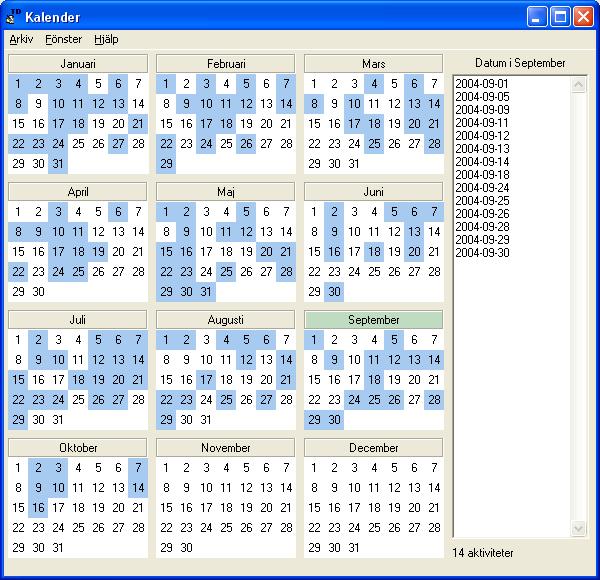Click day 19 in April

tap(98, 252)
